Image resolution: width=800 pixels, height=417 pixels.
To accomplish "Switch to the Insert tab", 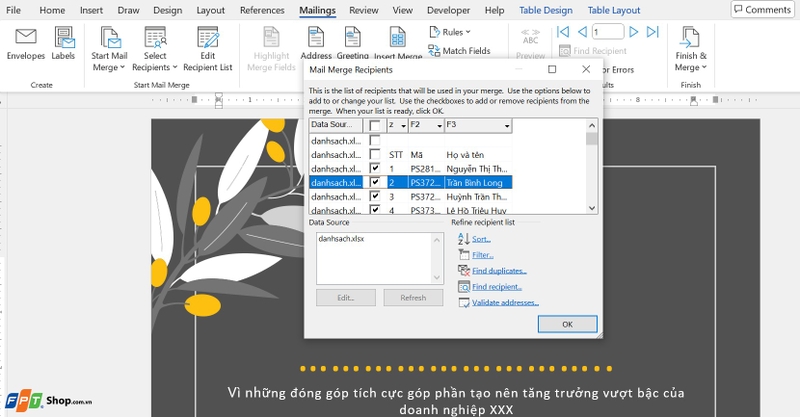I will 91,10.
